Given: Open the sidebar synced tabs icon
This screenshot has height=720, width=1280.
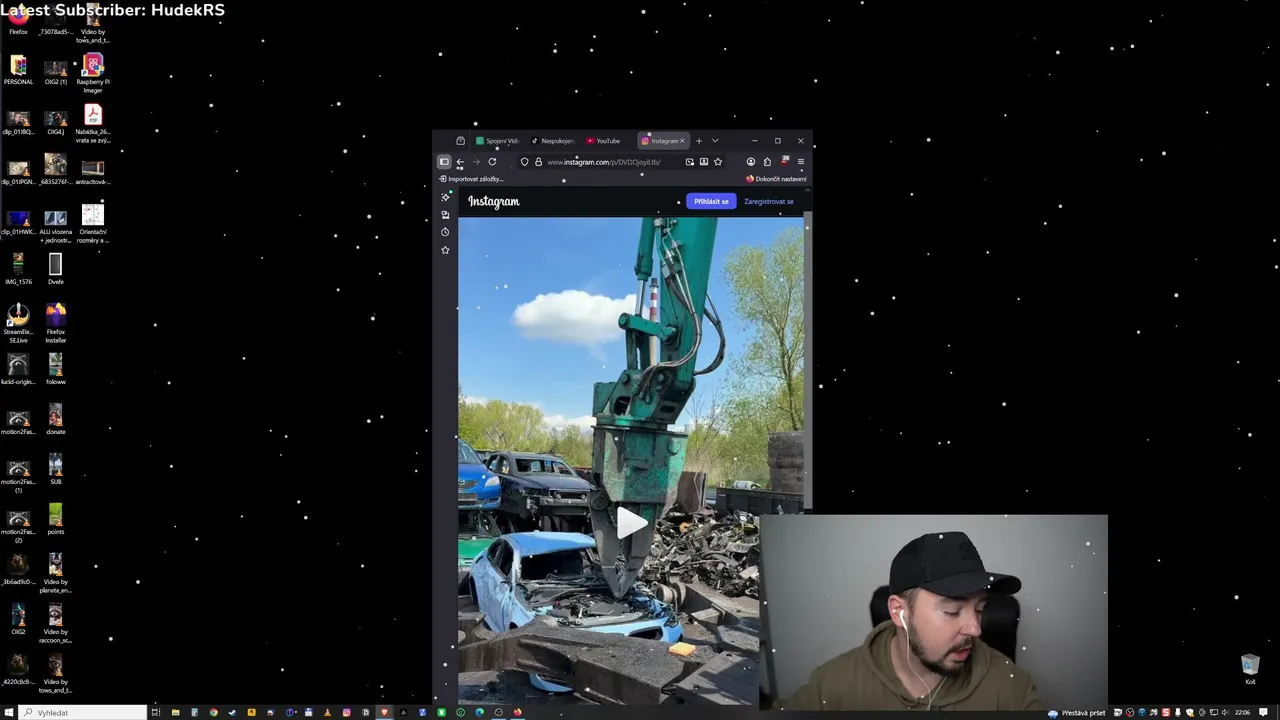Looking at the screenshot, I should pos(445,214).
